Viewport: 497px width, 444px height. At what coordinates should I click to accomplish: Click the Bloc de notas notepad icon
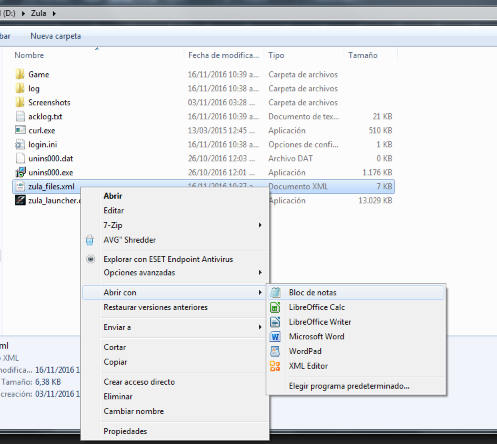pos(275,292)
